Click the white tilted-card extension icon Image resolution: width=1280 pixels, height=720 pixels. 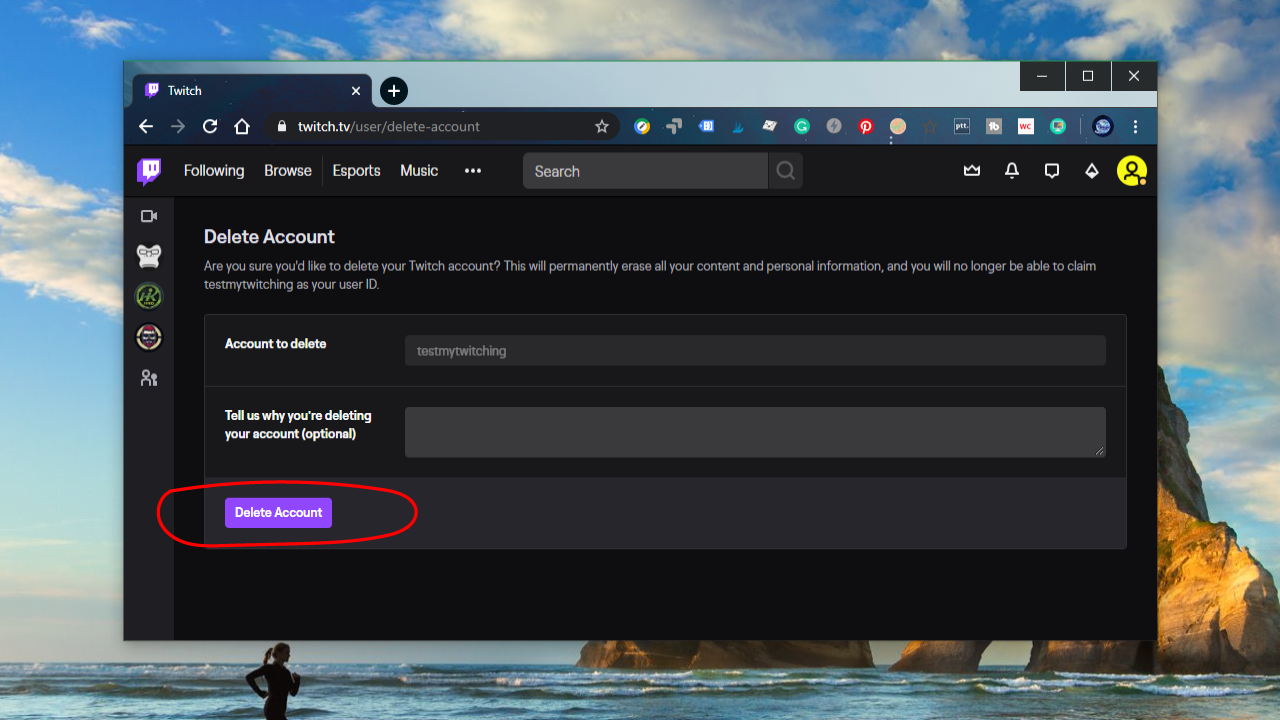[770, 127]
